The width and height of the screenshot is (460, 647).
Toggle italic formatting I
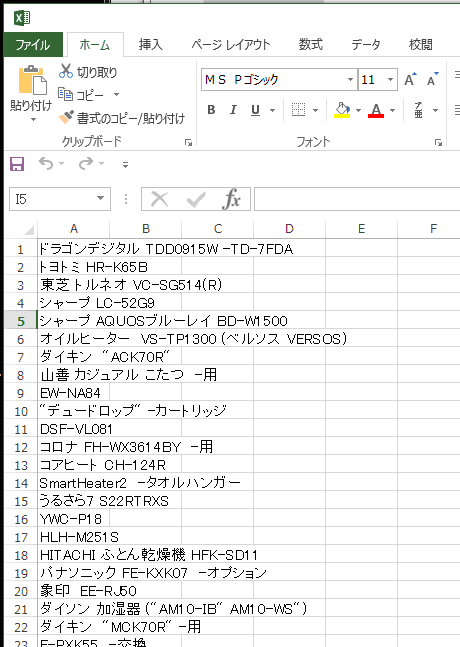coord(233,110)
